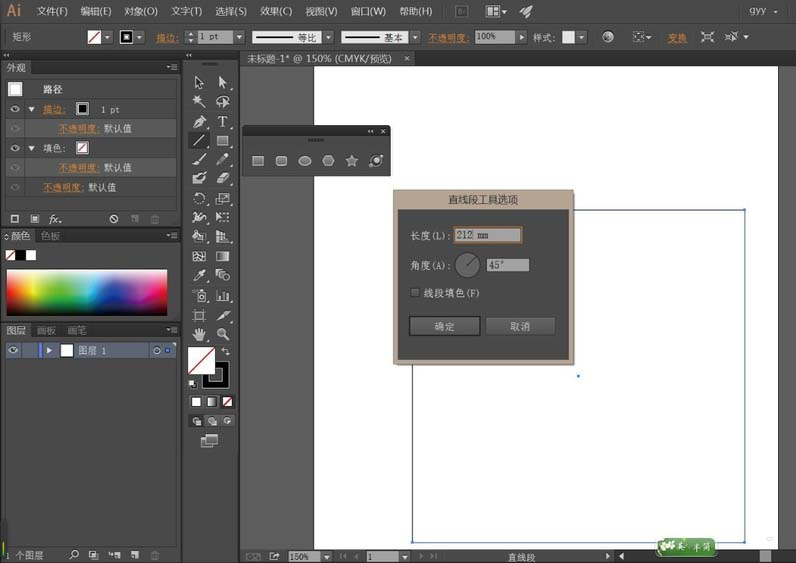Open zoom level dropdown in status bar
The image size is (796, 563).
327,557
